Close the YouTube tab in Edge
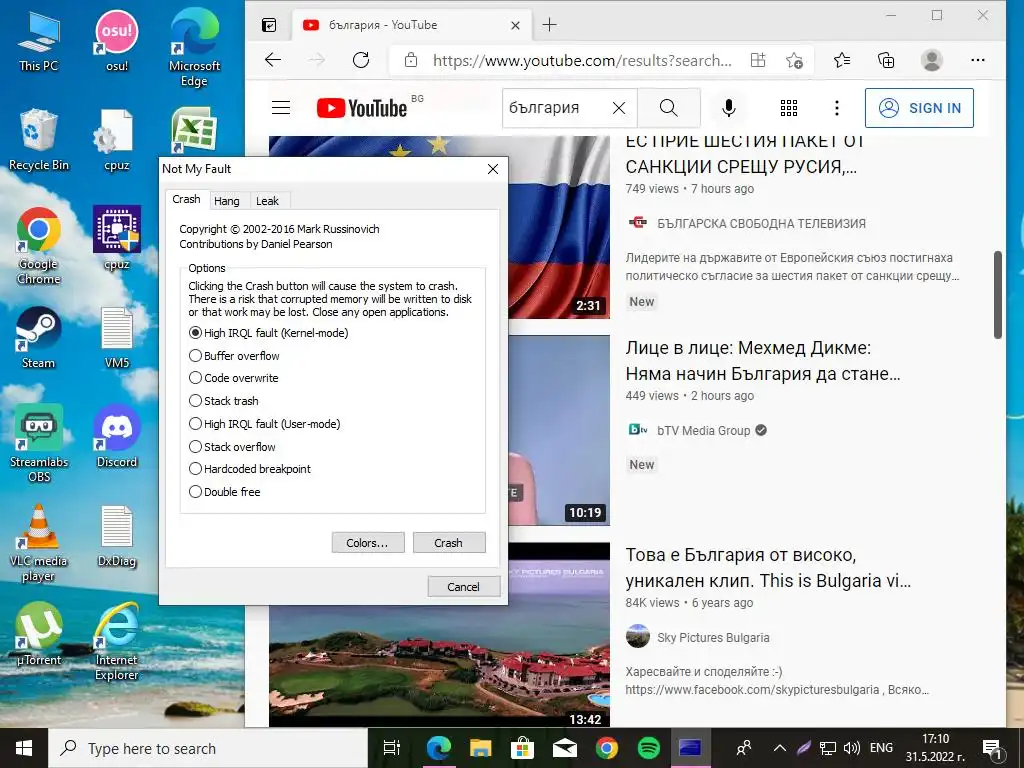Image resolution: width=1024 pixels, height=768 pixels. tap(515, 25)
